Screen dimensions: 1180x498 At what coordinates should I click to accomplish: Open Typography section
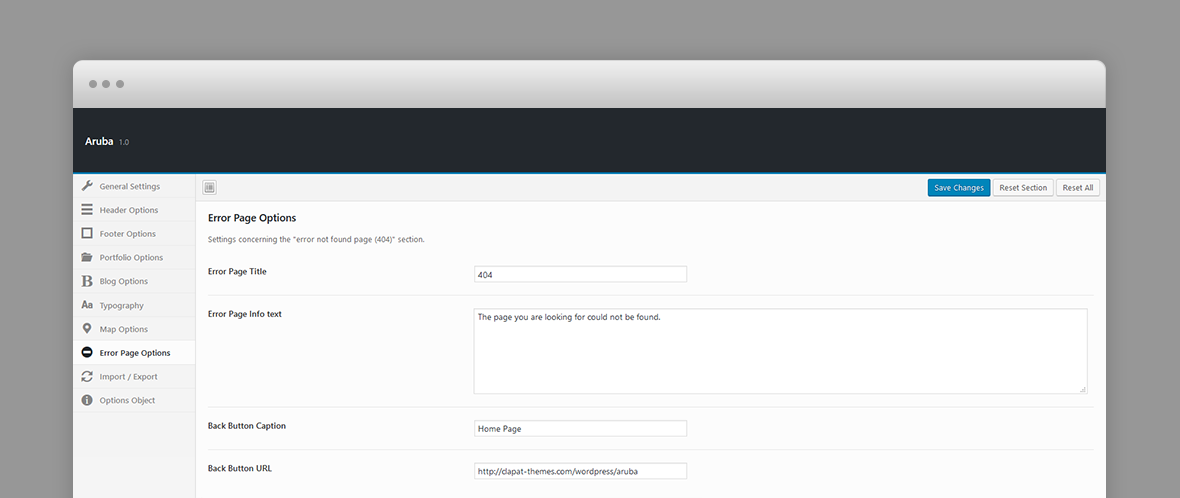tap(134, 305)
